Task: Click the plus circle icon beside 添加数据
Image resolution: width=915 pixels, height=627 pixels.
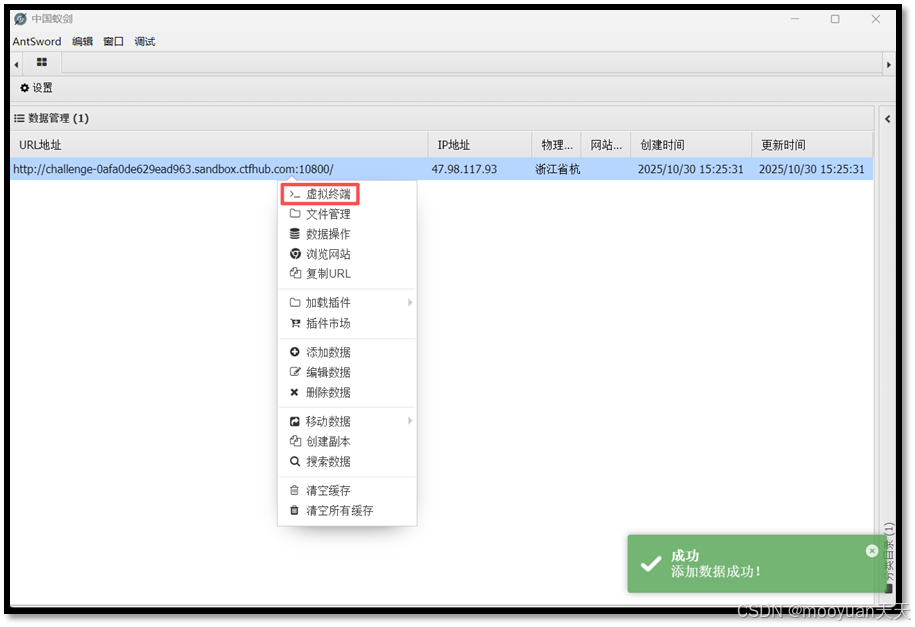Action: [x=295, y=352]
